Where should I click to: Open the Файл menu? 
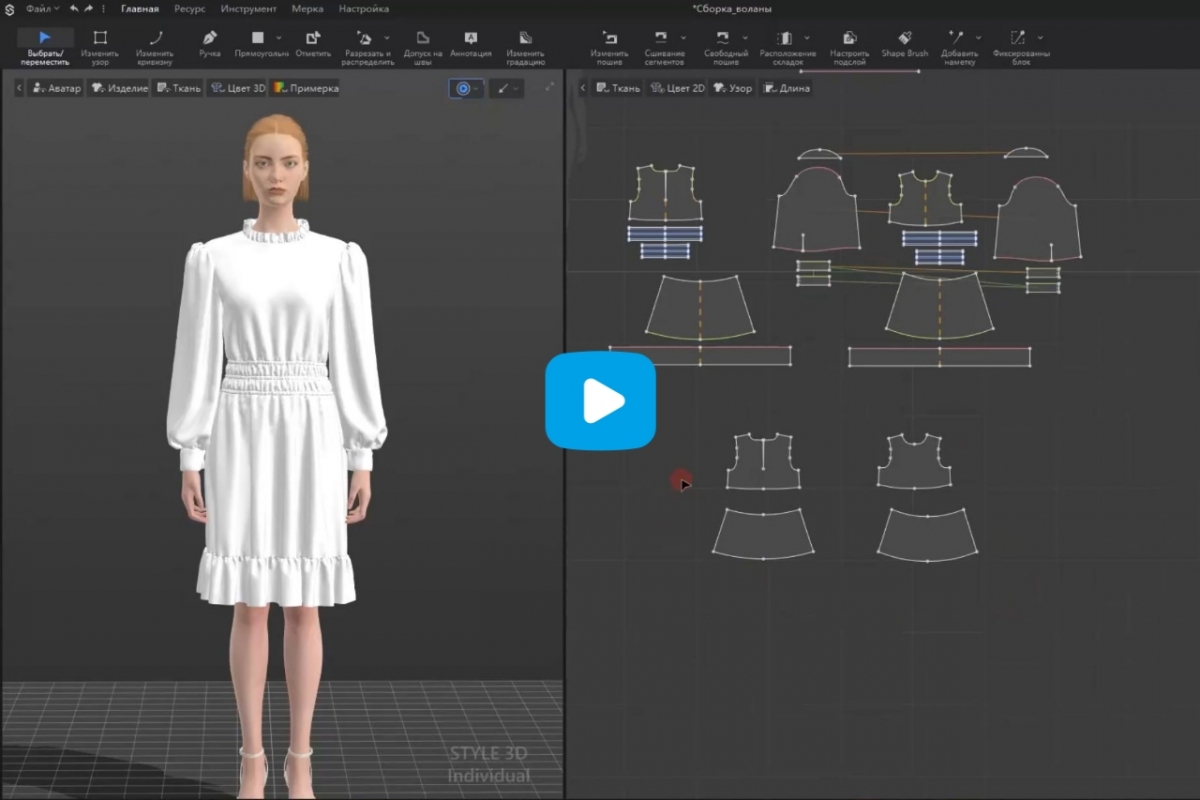42,9
